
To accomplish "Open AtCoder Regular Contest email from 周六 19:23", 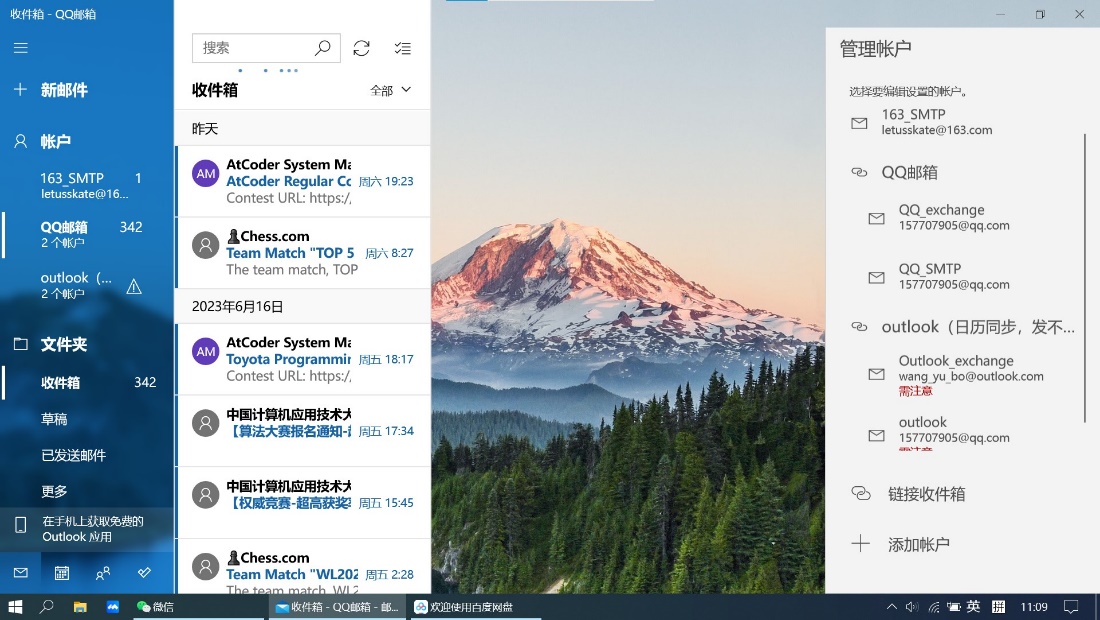I will click(302, 181).
